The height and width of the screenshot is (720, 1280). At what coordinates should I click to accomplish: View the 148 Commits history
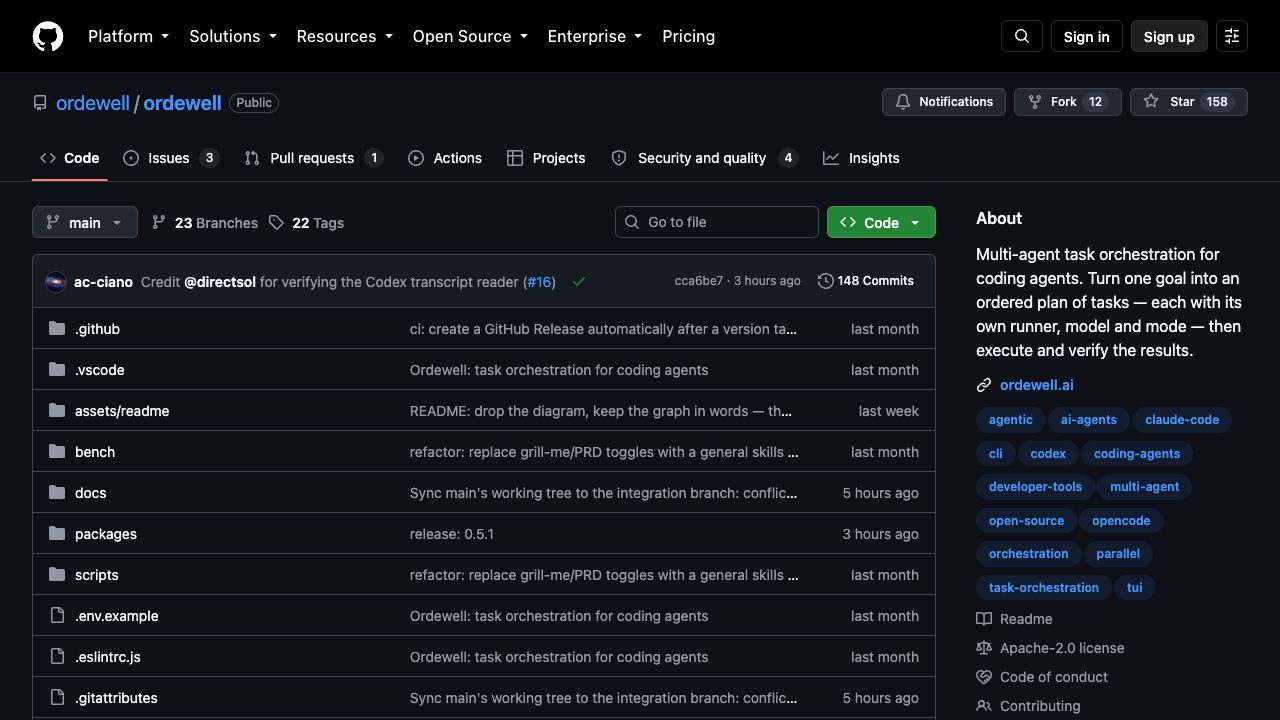[866, 281]
